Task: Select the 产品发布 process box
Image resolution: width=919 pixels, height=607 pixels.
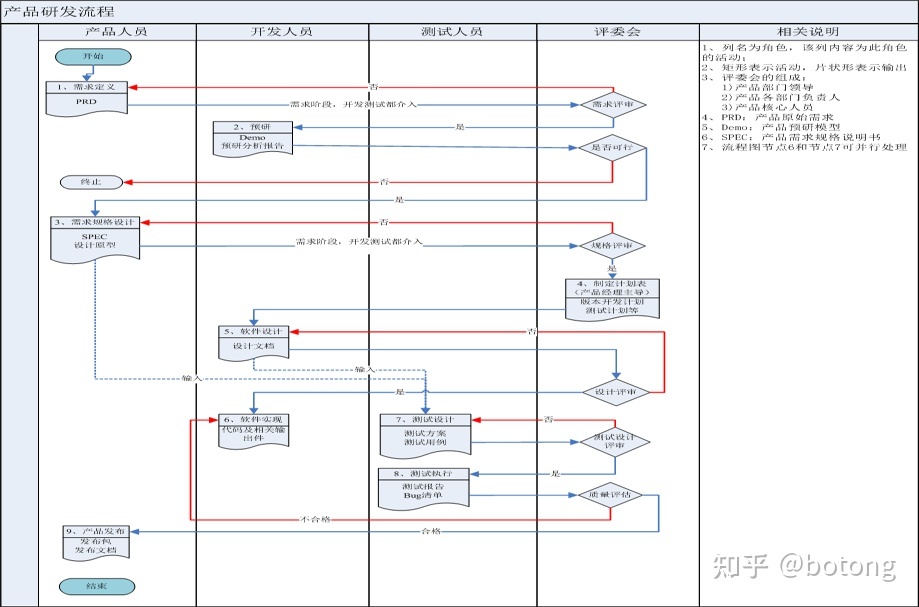Action: point(94,541)
